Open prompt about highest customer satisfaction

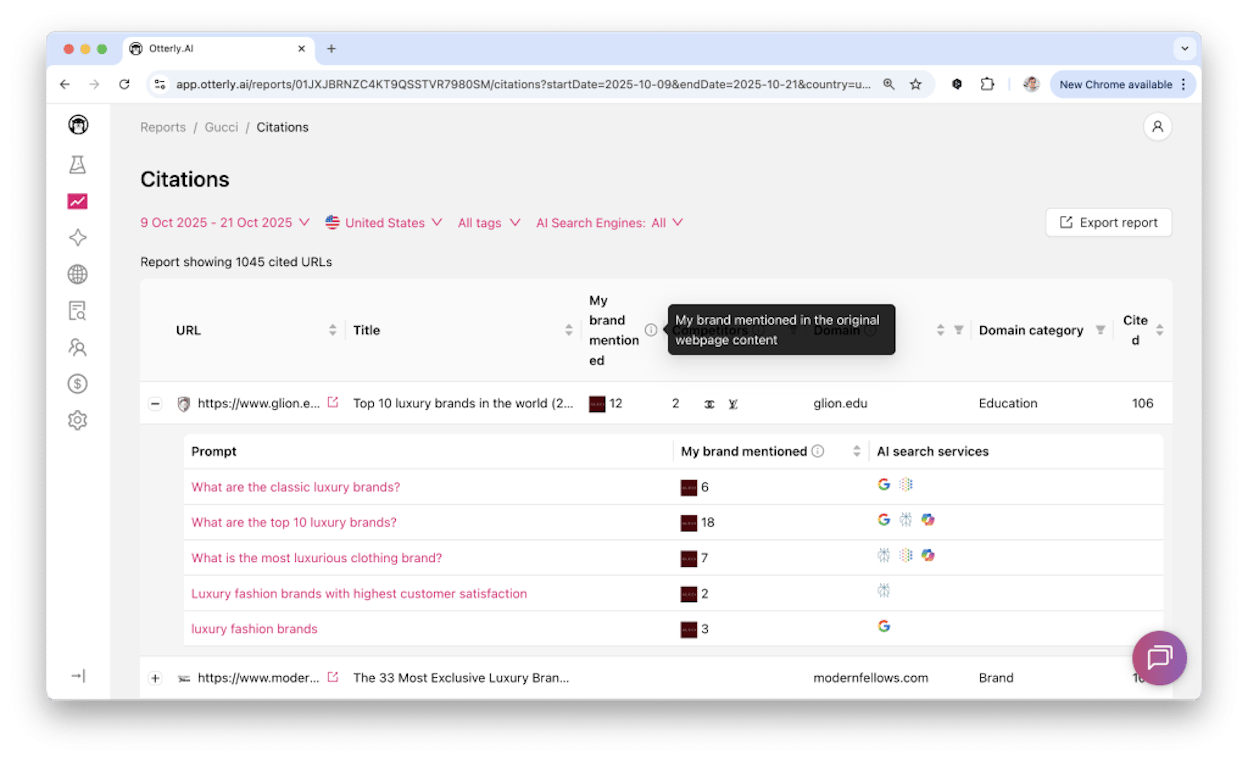coord(359,593)
